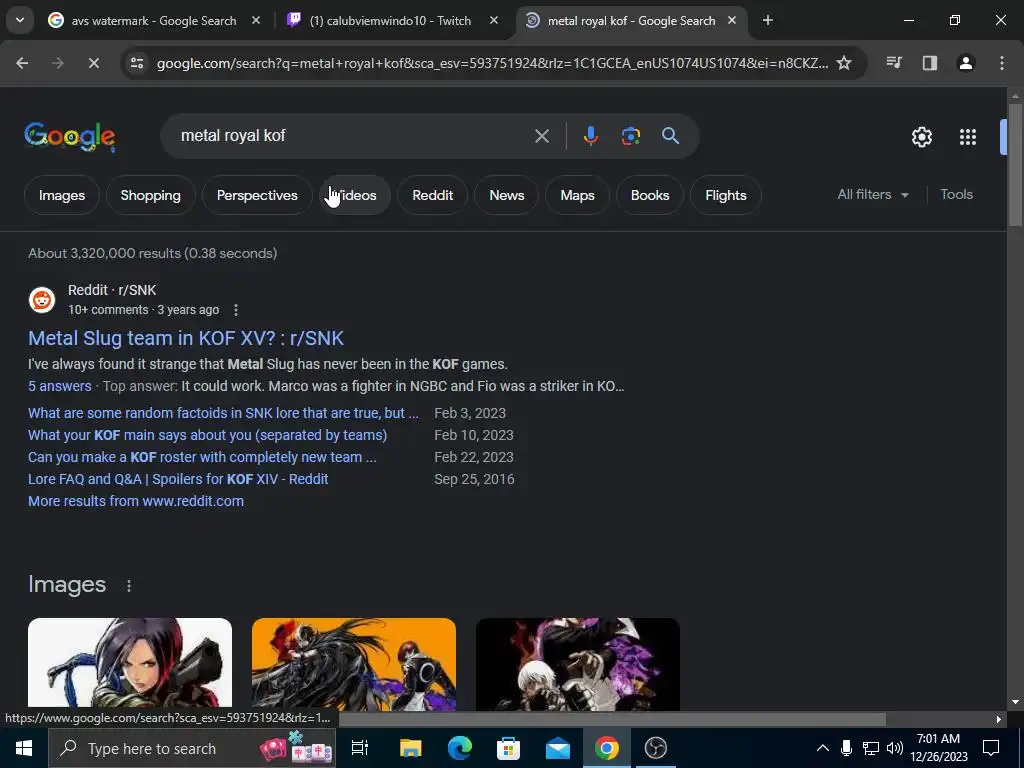The width and height of the screenshot is (1024, 768).
Task: Click horizontal scrollbar right arrow
Action: [x=999, y=719]
